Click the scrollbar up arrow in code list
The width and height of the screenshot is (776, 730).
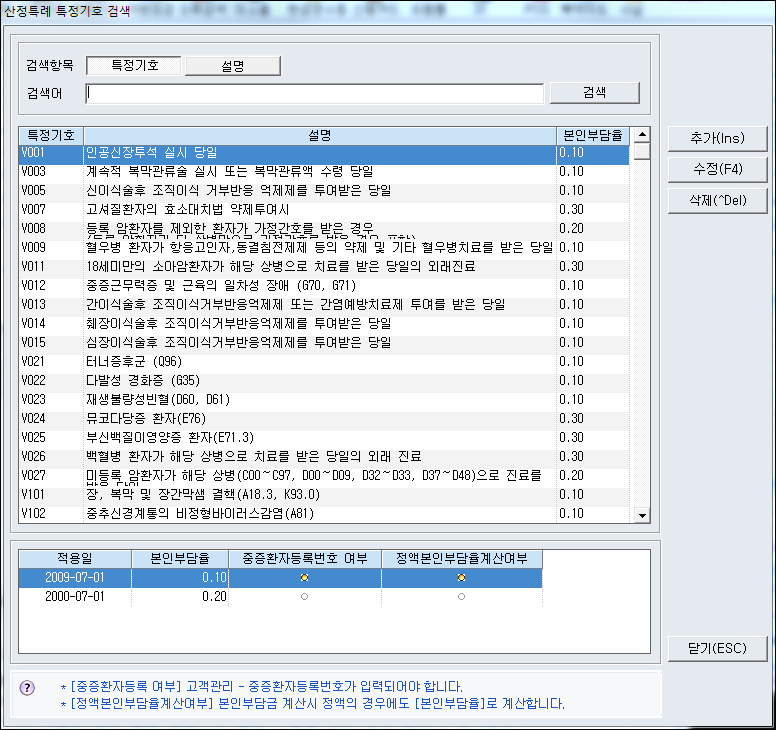[642, 134]
